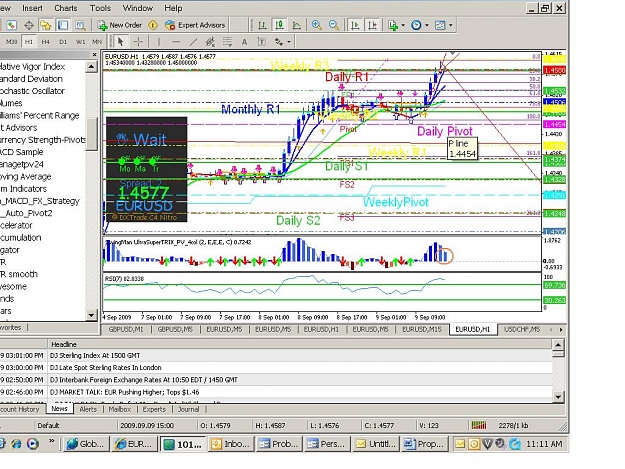Open the Window menu
This screenshot has width=625, height=469.
pyautogui.click(x=138, y=8)
